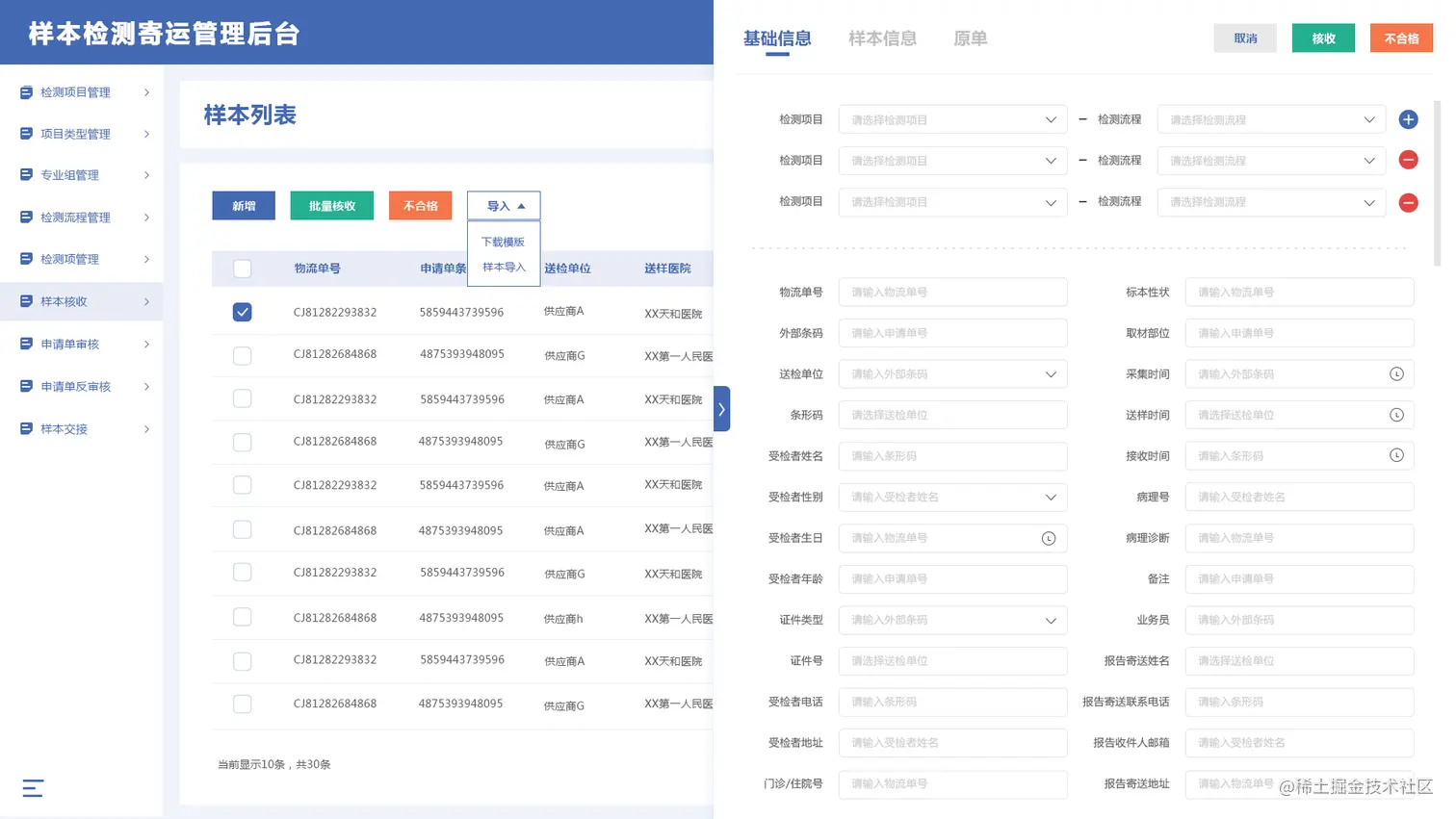Open the 送检单位 dropdown

point(952,374)
